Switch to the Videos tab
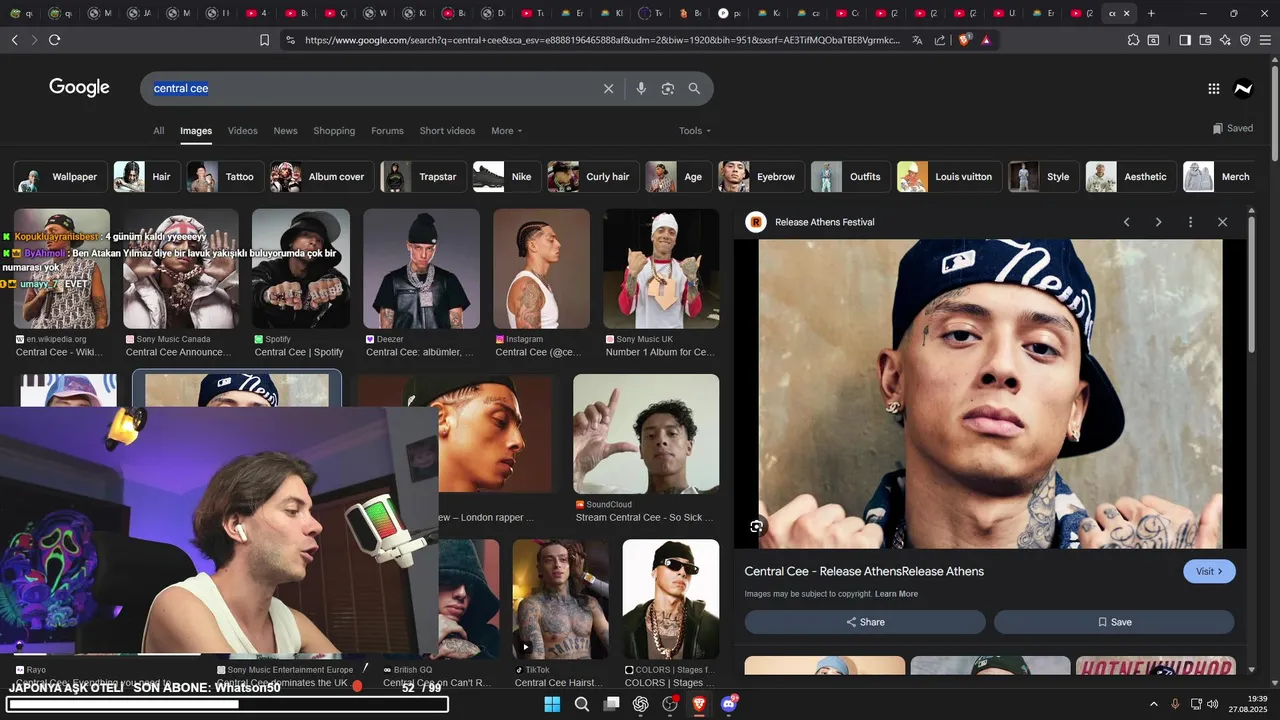Viewport: 1280px width, 720px height. pos(242,131)
